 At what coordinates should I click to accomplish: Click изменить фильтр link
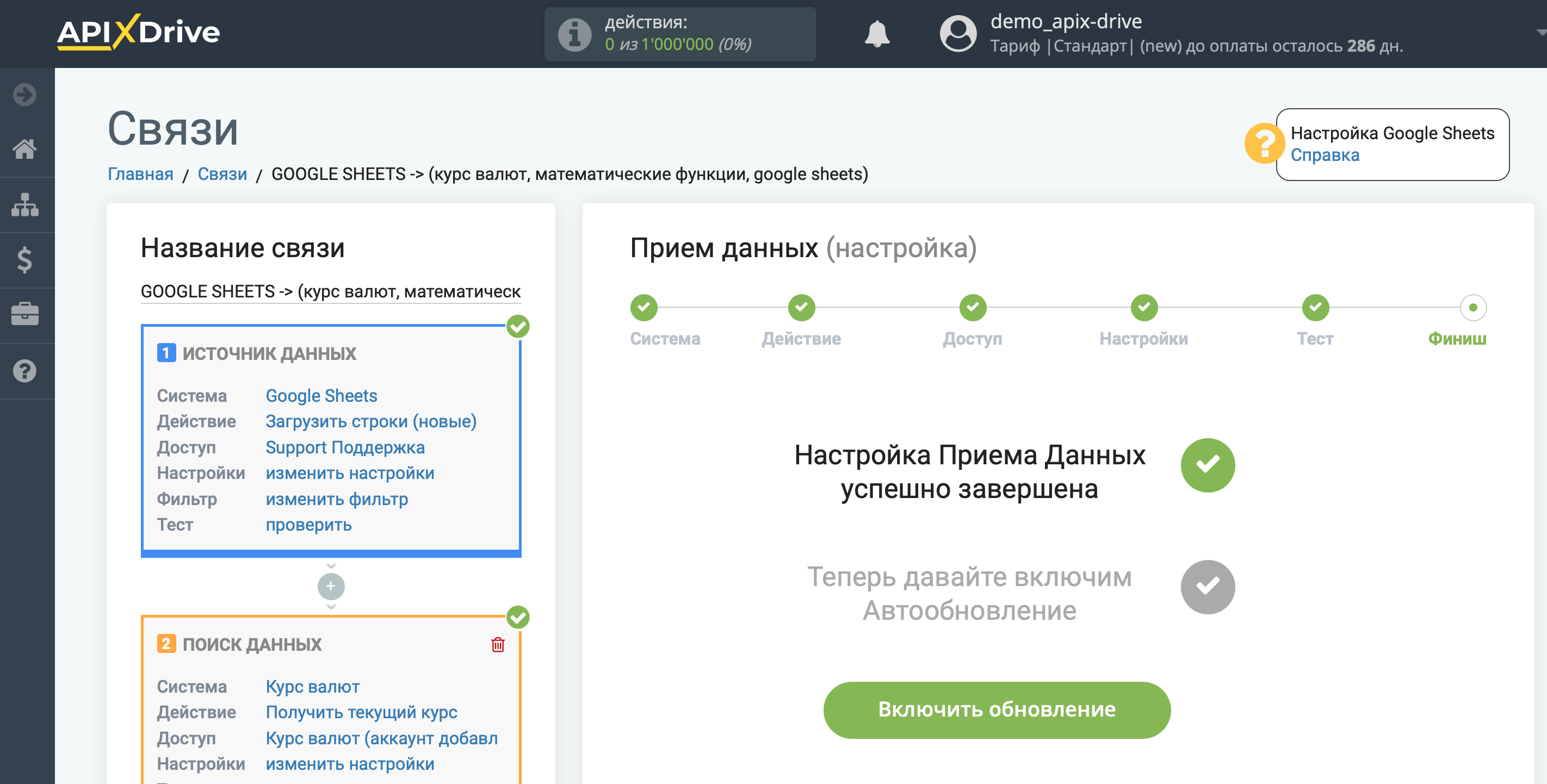(x=336, y=499)
